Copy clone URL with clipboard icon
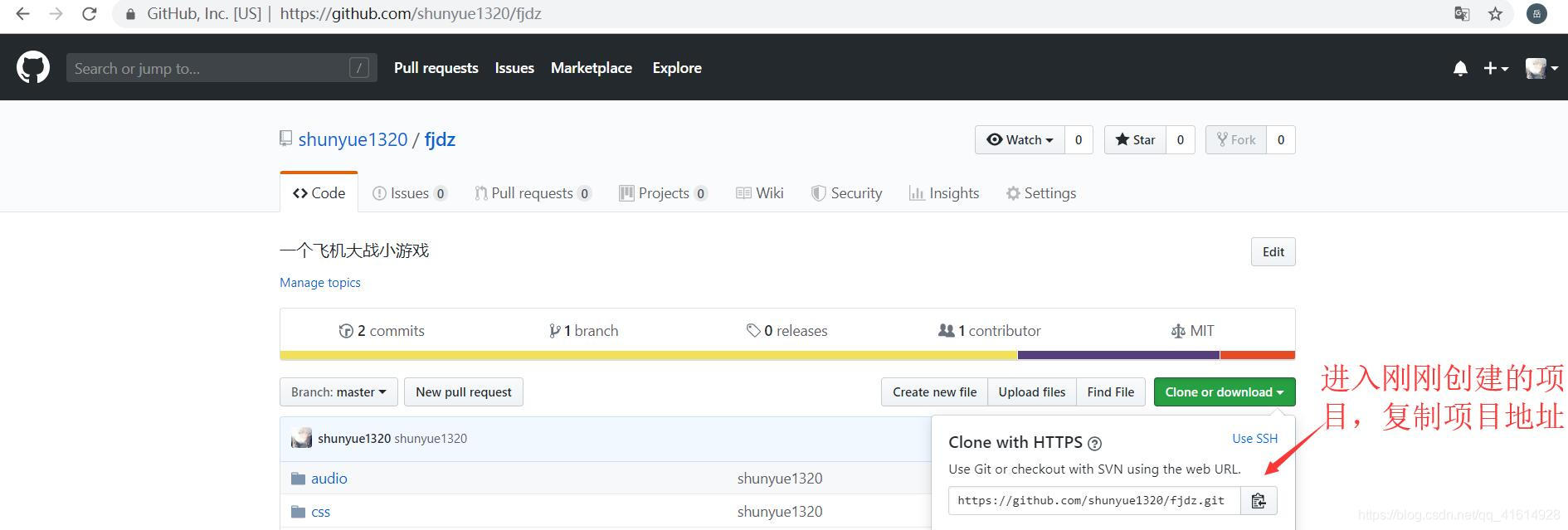The height and width of the screenshot is (530, 1568). [1259, 501]
